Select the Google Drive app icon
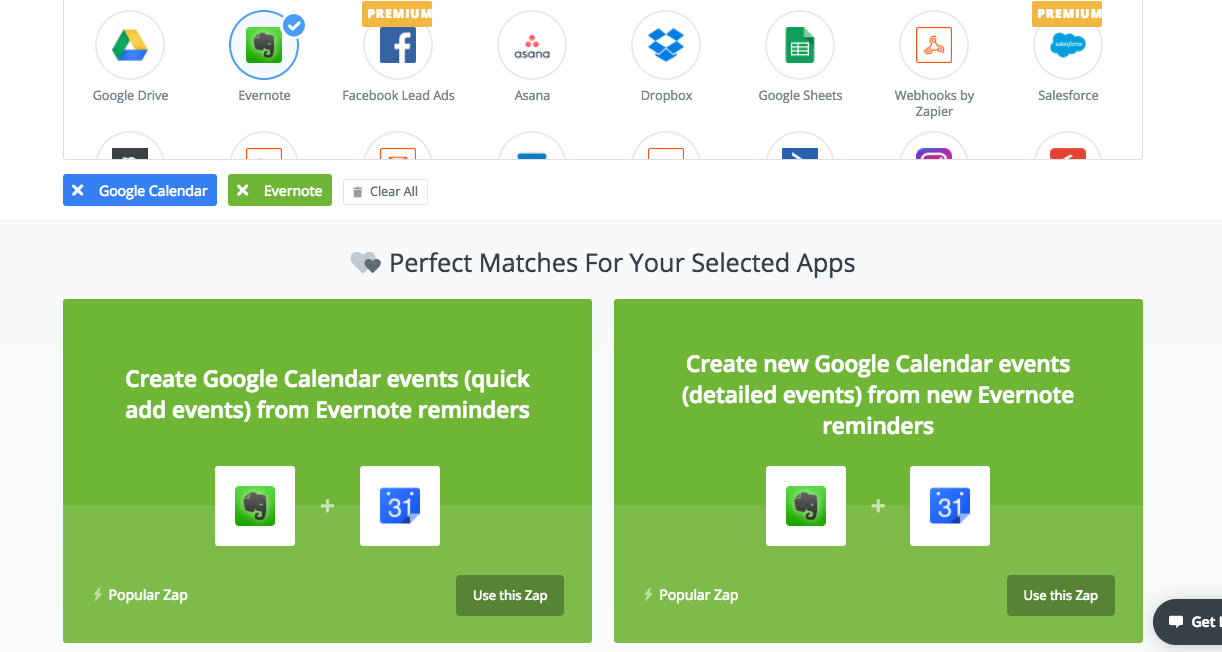 pyautogui.click(x=130, y=45)
